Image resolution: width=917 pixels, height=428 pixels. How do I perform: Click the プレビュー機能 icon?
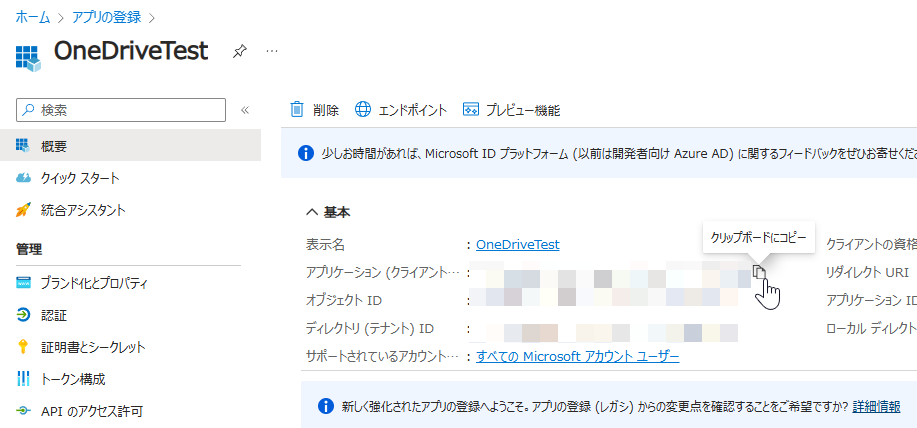tap(471, 109)
